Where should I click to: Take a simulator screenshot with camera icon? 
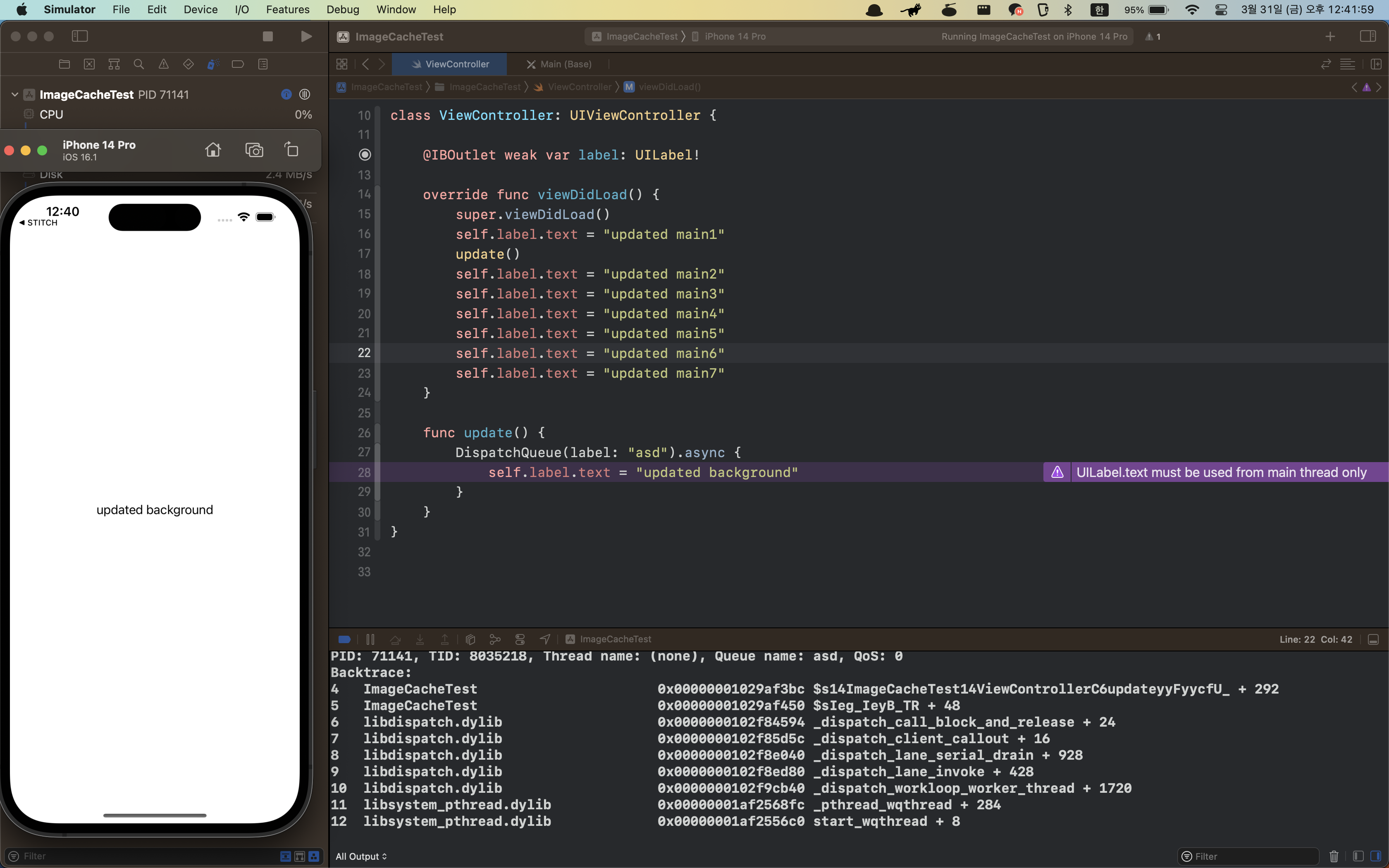click(x=254, y=150)
